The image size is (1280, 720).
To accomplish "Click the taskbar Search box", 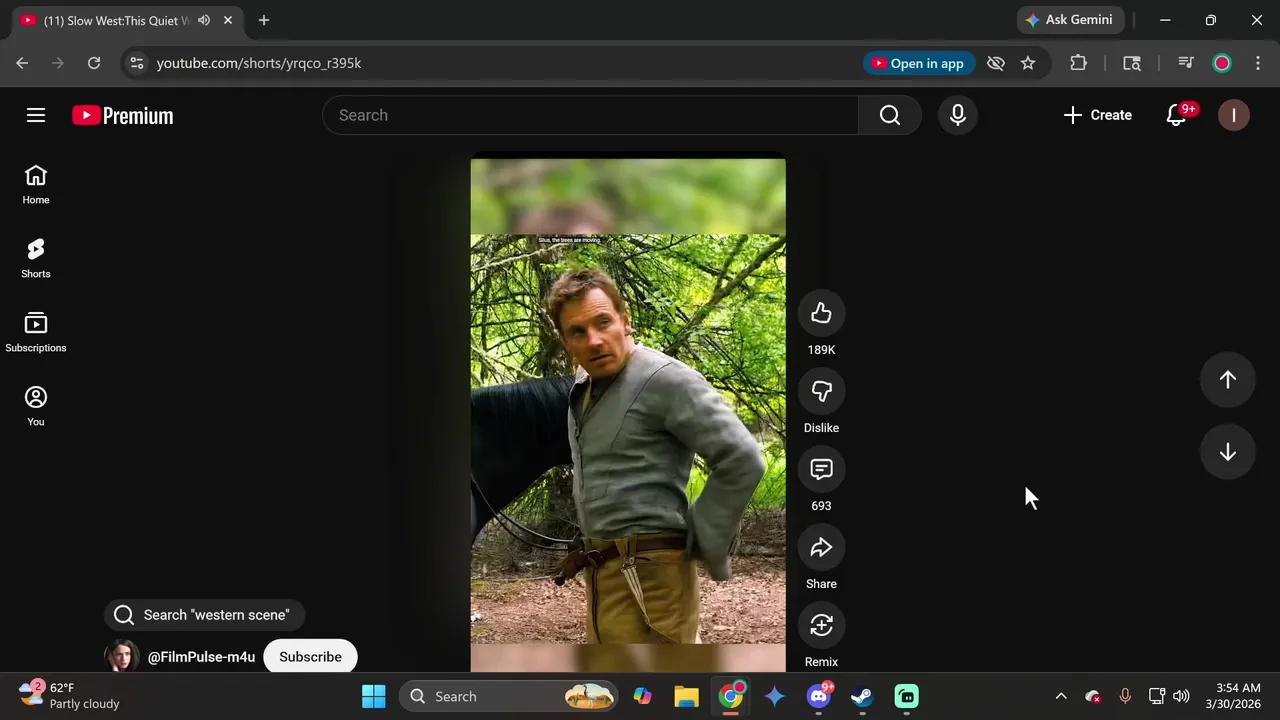I will point(509,696).
